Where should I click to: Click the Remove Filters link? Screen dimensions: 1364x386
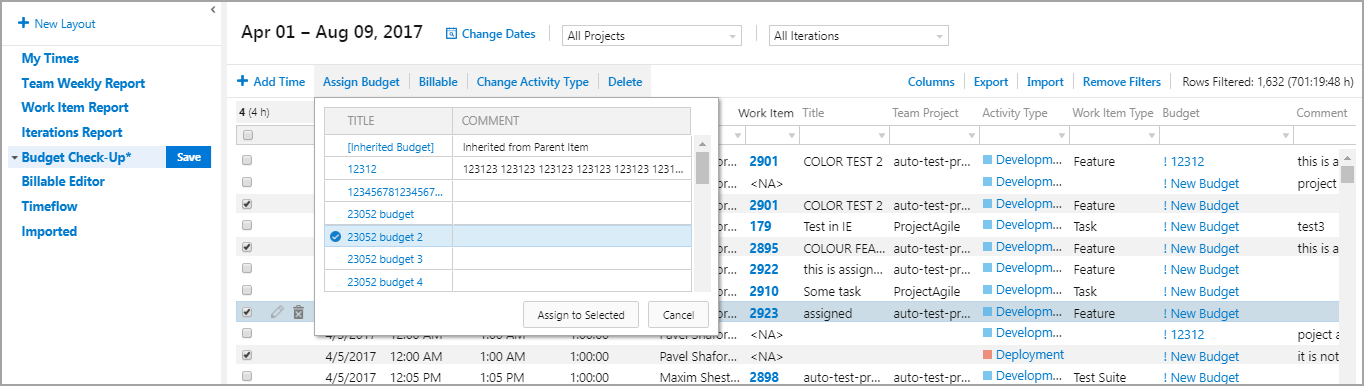pyautogui.click(x=1122, y=82)
